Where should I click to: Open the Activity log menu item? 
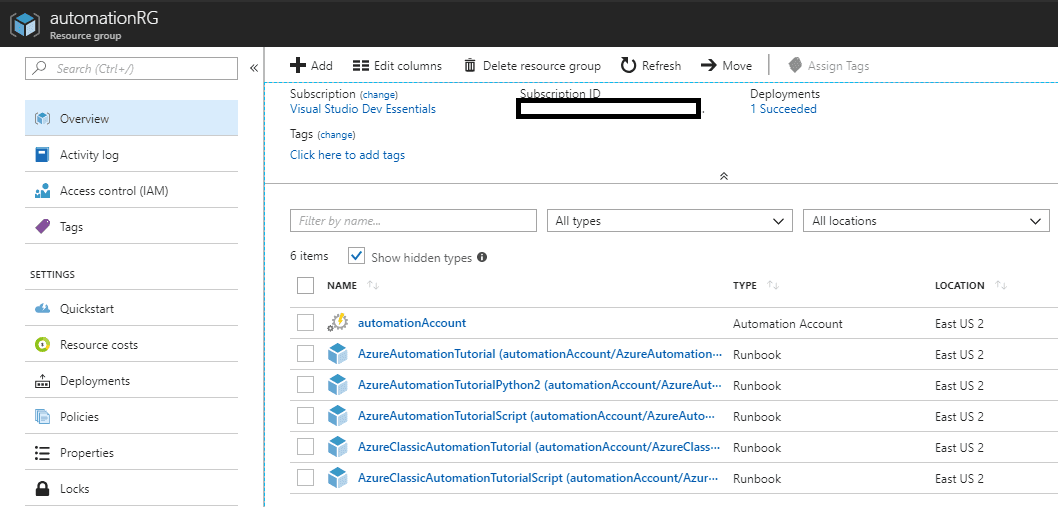[132, 155]
